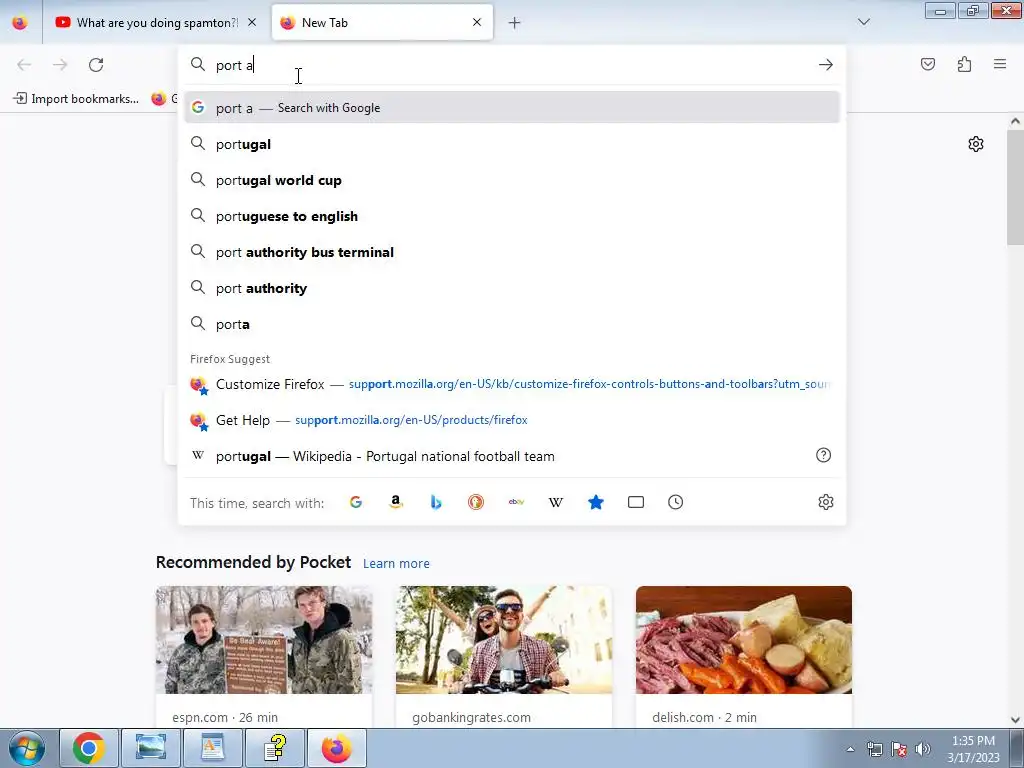This screenshot has height=768, width=1024.
Task: Open network tray icon
Action: 874,749
